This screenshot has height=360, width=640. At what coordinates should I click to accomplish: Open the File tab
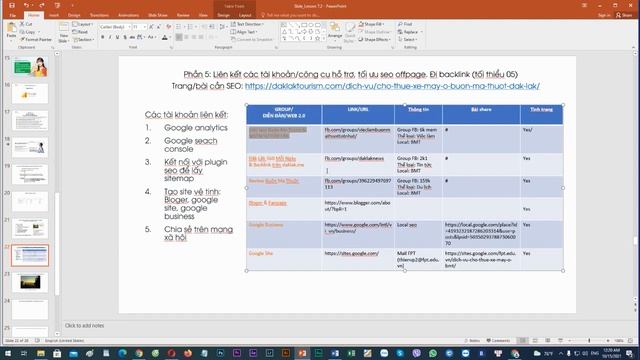point(13,15)
